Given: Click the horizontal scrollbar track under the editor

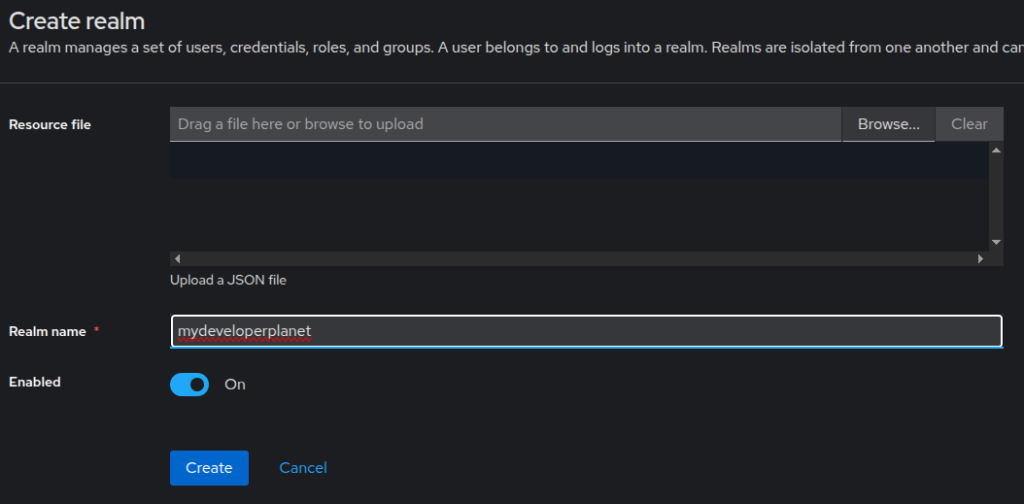Looking at the screenshot, I should (x=579, y=259).
